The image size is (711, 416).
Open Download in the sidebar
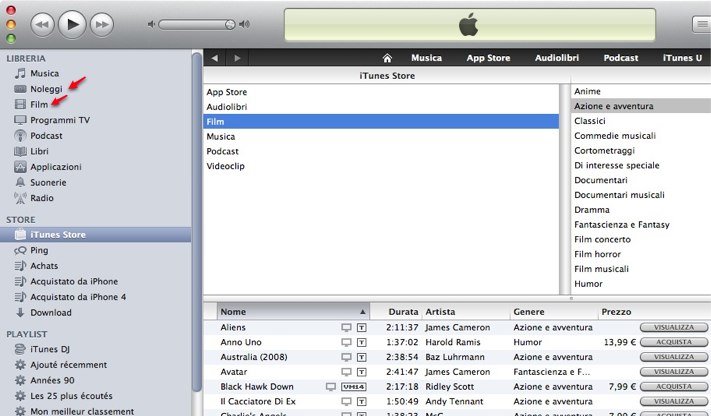click(51, 313)
